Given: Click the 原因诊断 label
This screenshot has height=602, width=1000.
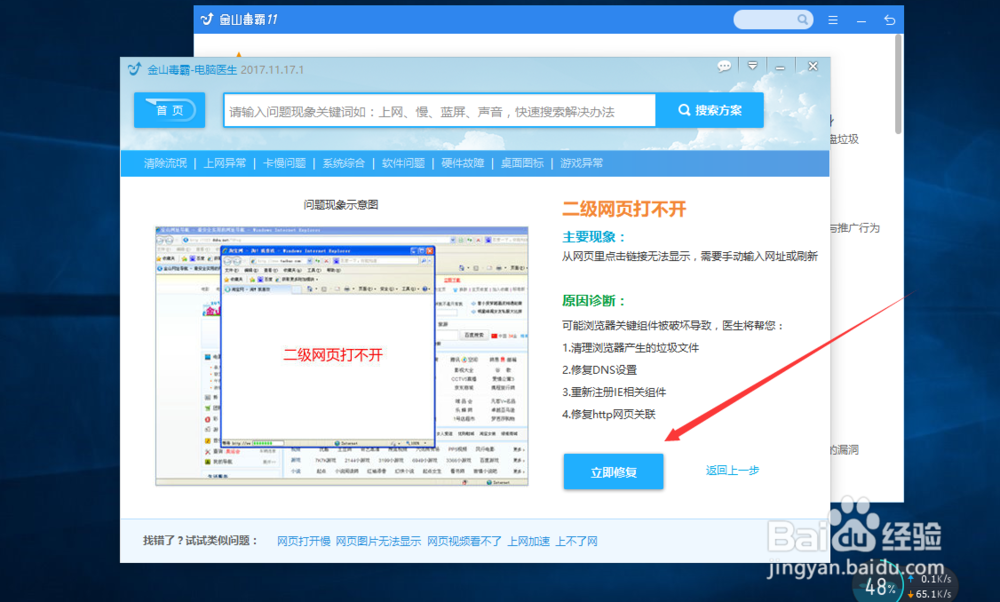Looking at the screenshot, I should (x=594, y=301).
